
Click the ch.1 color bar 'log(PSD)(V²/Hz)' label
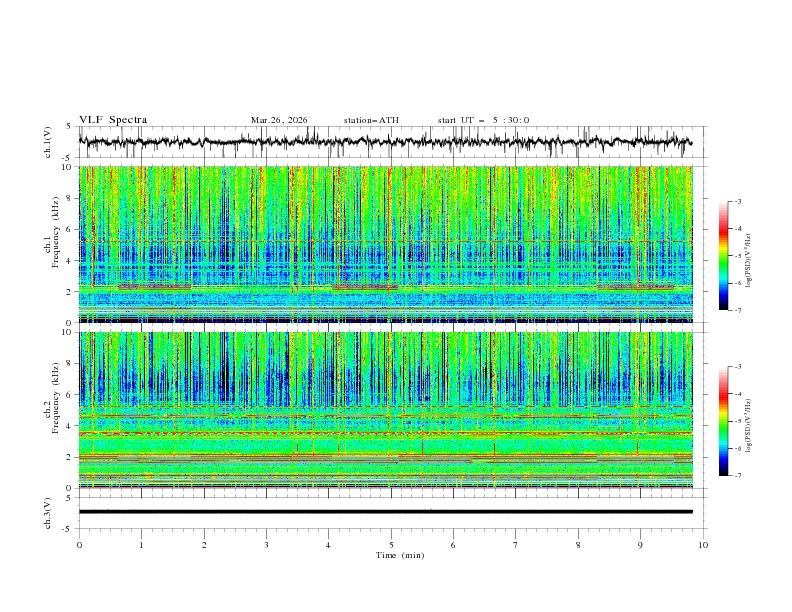(749, 261)
